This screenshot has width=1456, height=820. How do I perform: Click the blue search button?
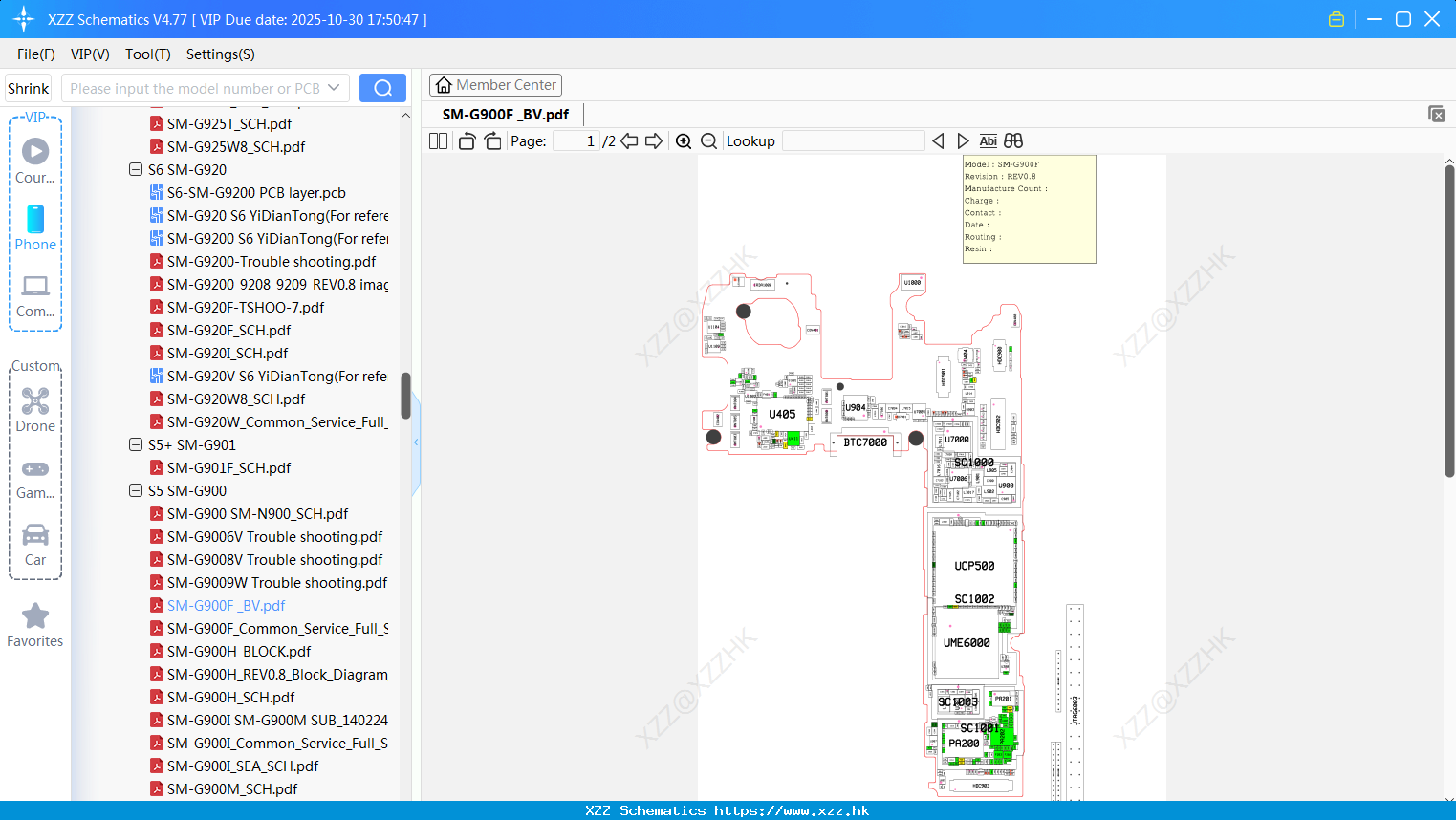(x=382, y=88)
